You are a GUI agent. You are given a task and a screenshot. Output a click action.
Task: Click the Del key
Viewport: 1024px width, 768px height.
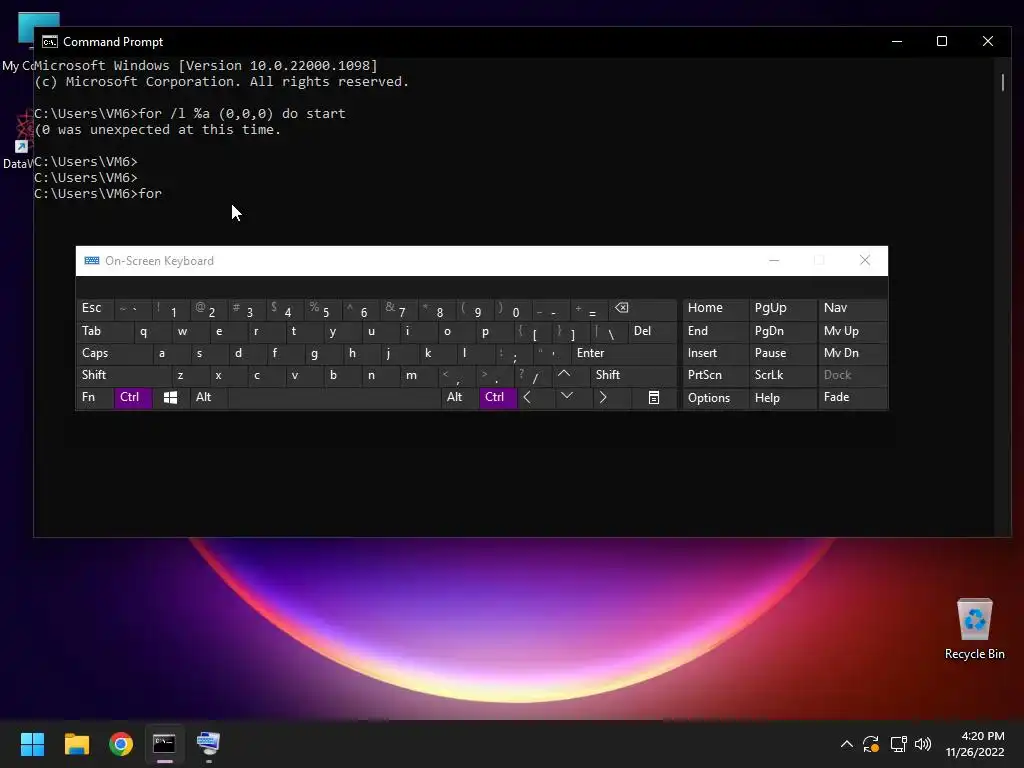(652, 331)
